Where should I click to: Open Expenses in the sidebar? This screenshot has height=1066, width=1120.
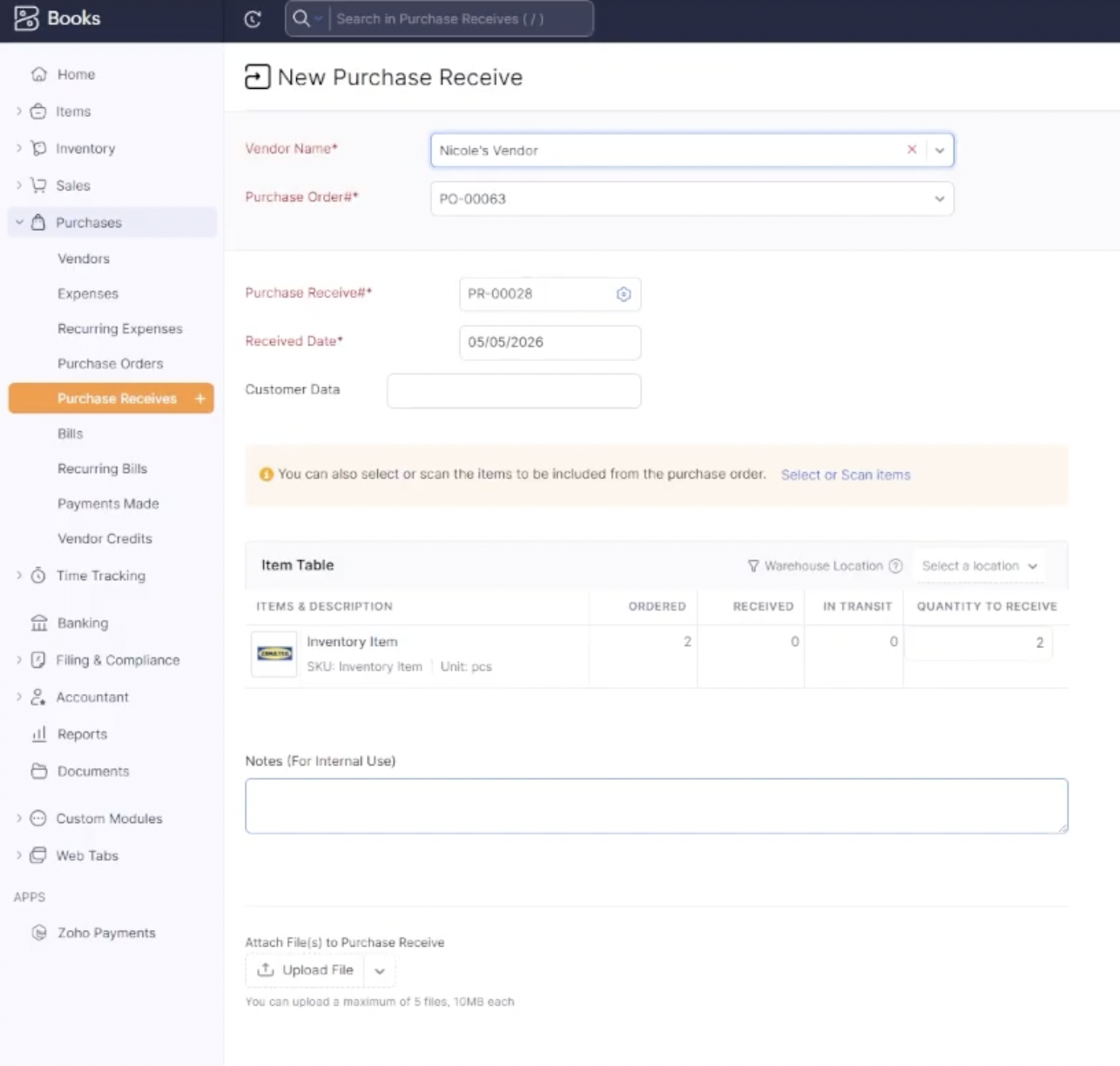click(x=88, y=293)
